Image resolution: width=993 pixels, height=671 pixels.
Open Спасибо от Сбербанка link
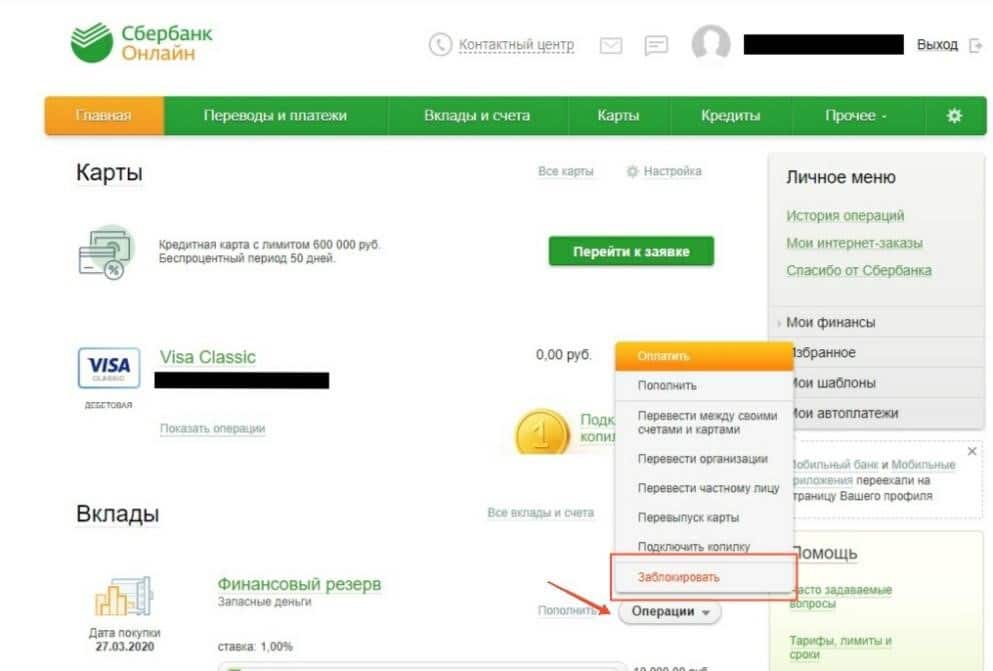click(859, 270)
